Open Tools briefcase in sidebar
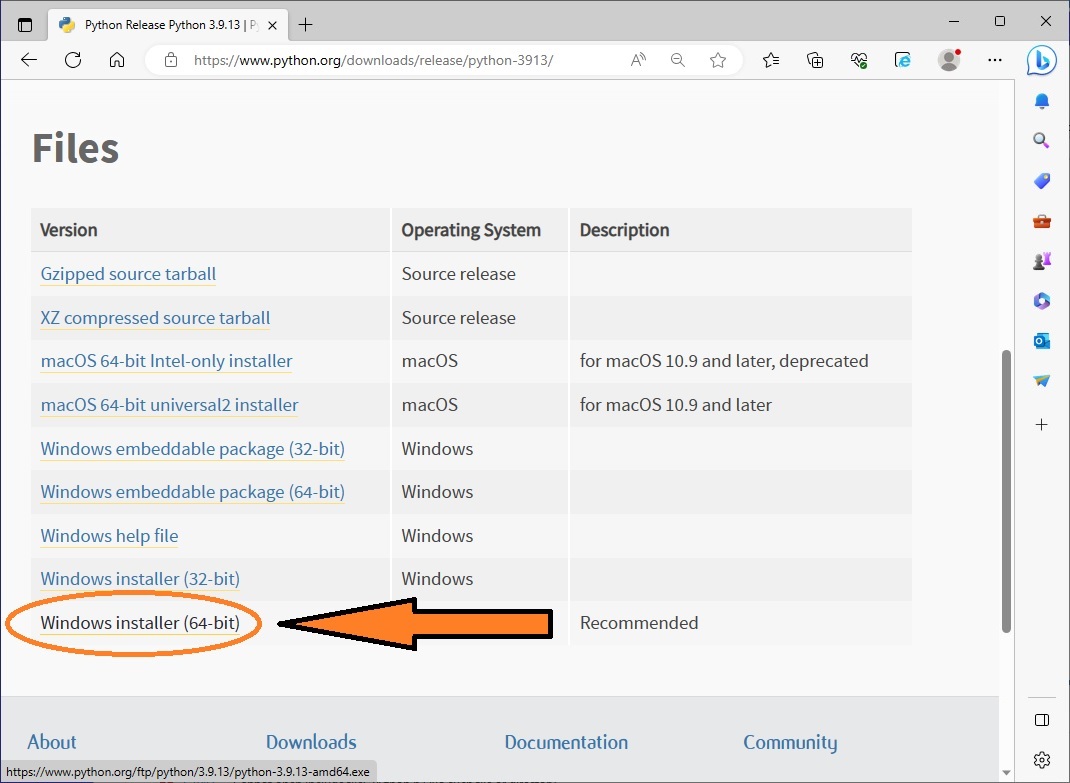Viewport: 1070px width, 783px height. pos(1041,221)
